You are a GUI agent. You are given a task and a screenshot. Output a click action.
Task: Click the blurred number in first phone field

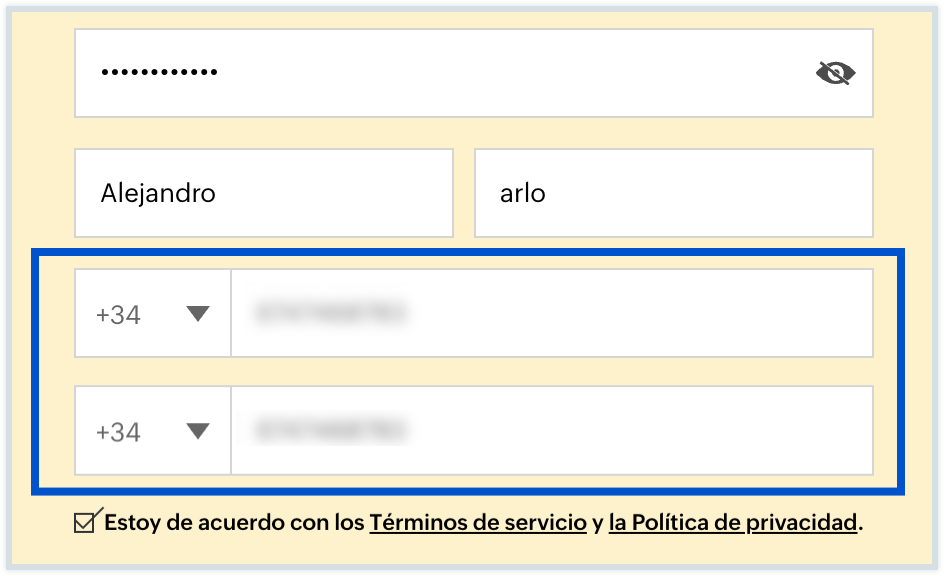(x=330, y=314)
